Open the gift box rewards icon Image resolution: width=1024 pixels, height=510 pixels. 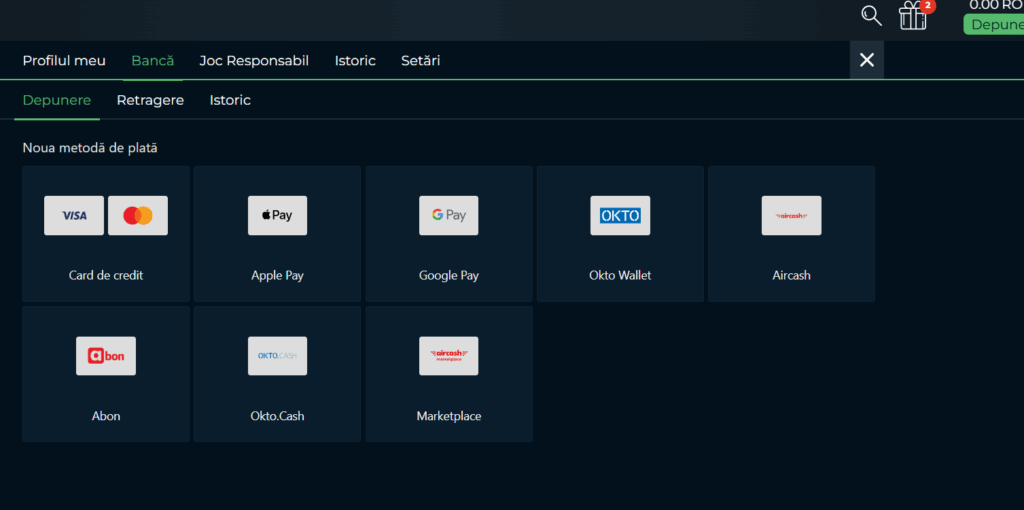(x=913, y=16)
